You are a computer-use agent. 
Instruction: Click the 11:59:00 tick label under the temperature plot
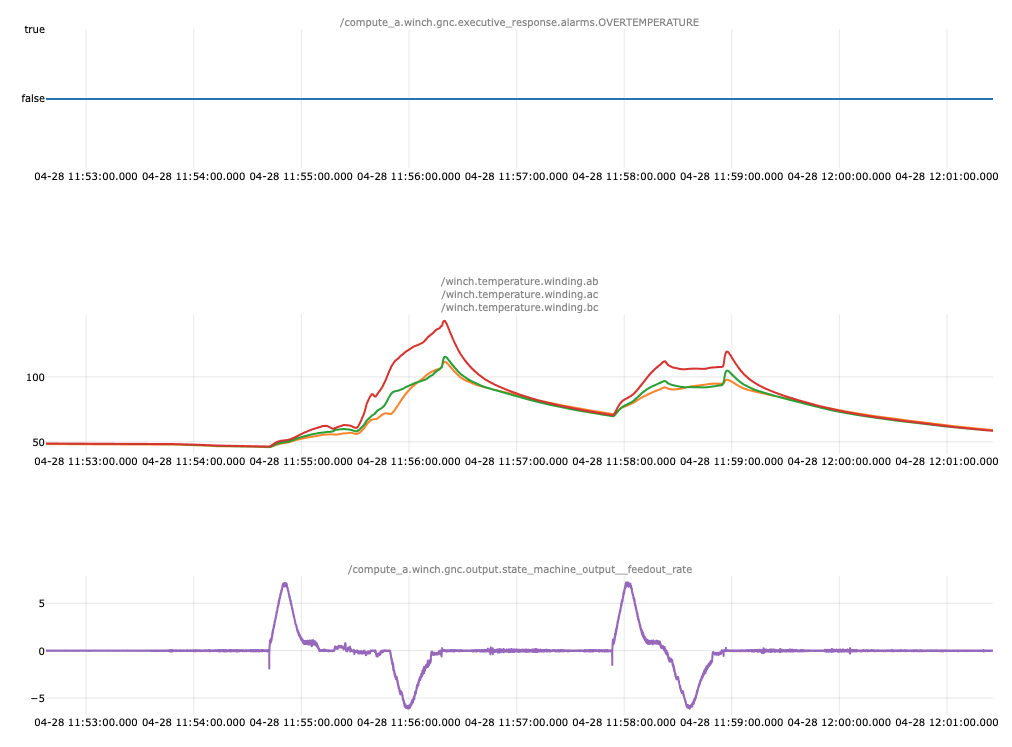(731, 462)
